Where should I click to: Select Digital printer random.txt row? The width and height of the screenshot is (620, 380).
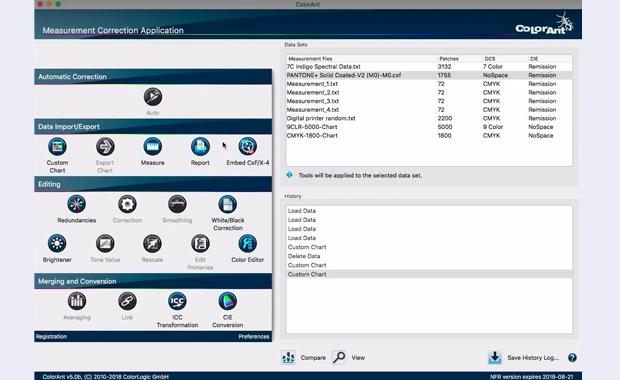(429, 118)
